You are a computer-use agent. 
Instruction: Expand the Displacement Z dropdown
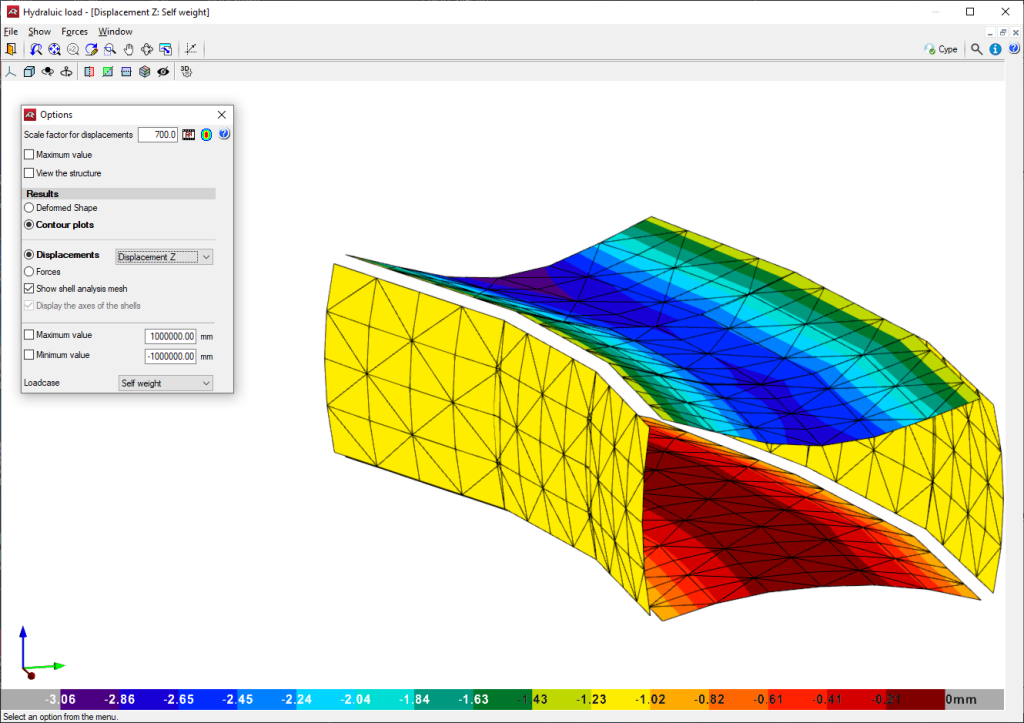coord(164,257)
